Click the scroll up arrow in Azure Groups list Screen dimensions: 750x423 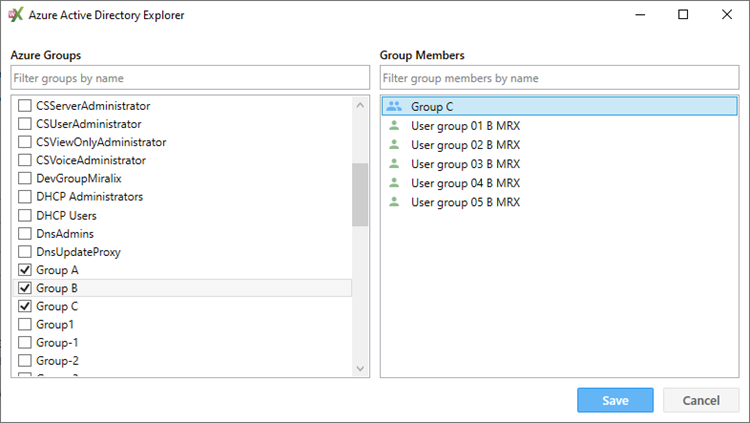pyautogui.click(x=360, y=105)
